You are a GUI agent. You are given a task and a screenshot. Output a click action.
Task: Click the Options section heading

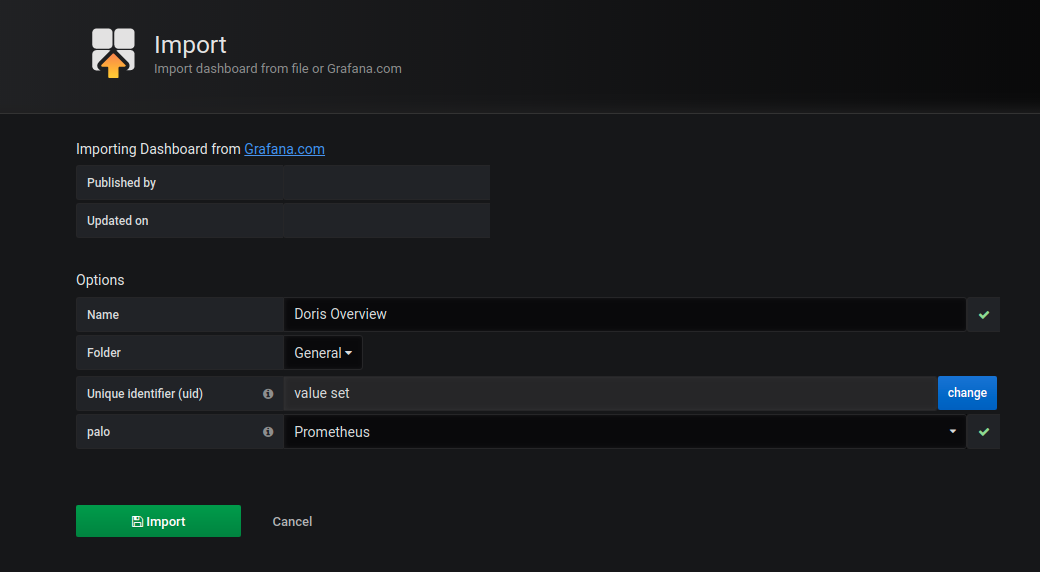tap(100, 280)
